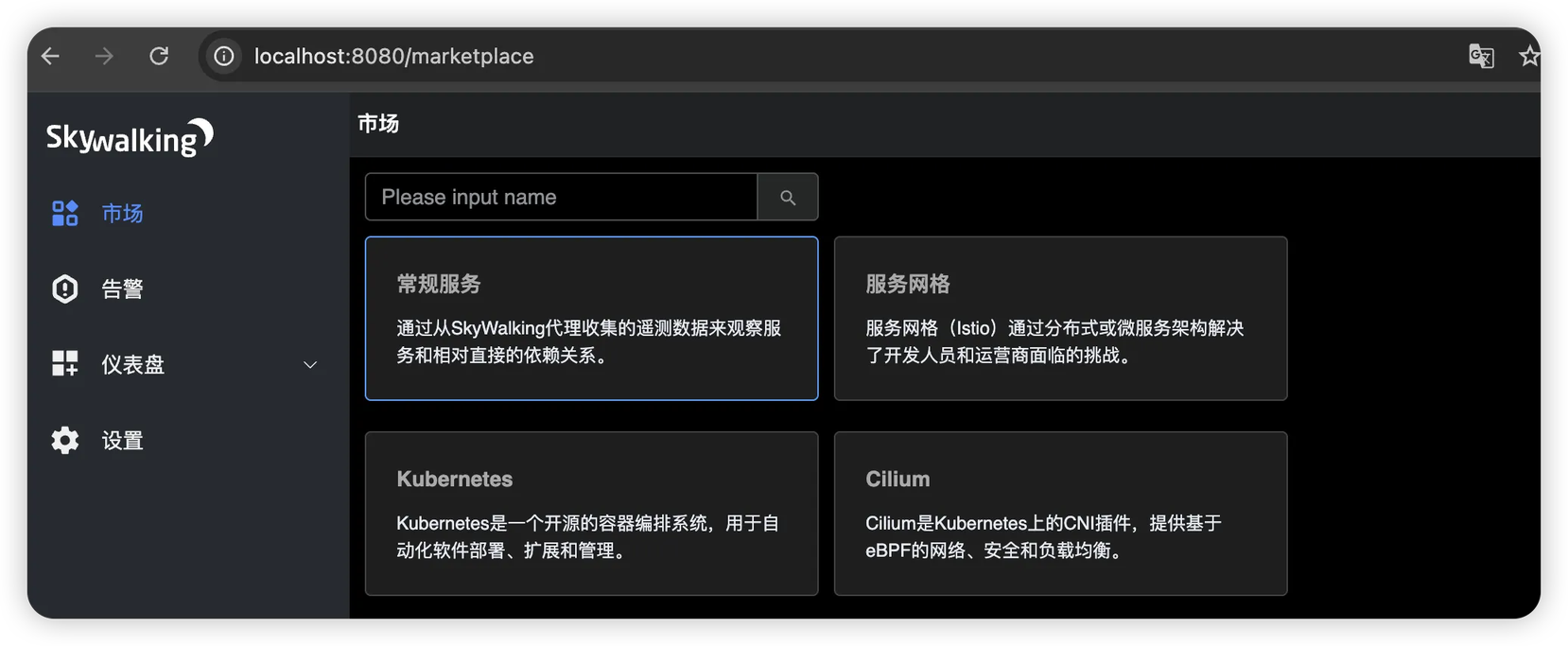Click the dashboard tiles icon in sidebar
This screenshot has width=1568, height=646.
coord(64,364)
